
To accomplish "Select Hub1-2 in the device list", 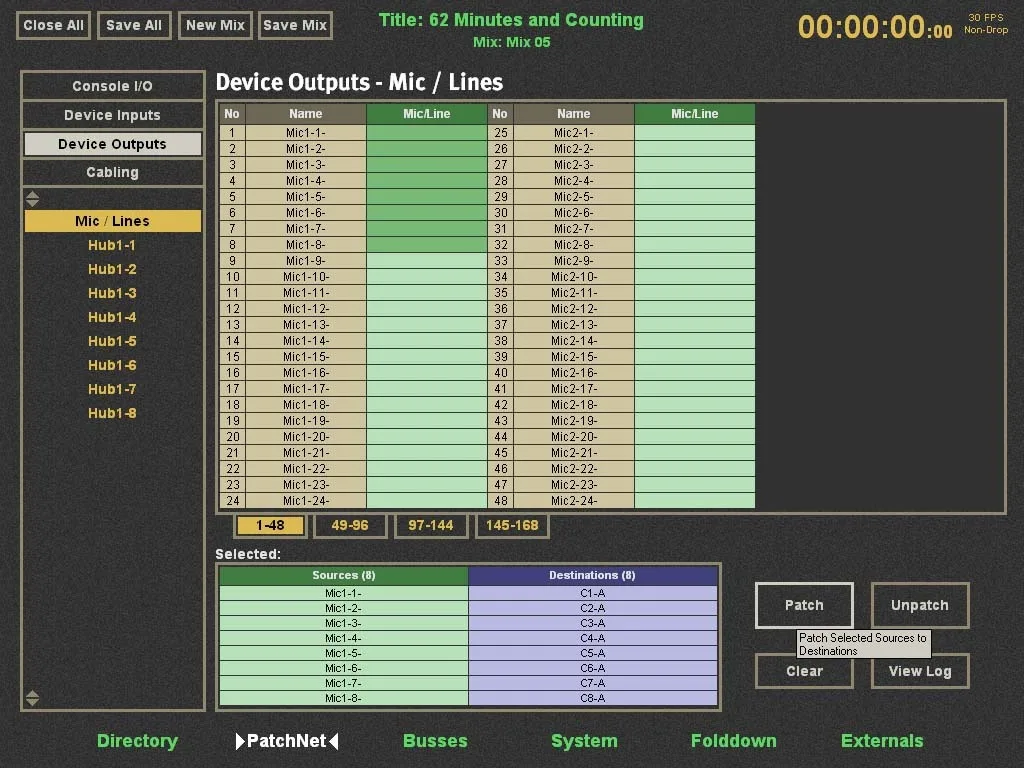I will click(112, 269).
